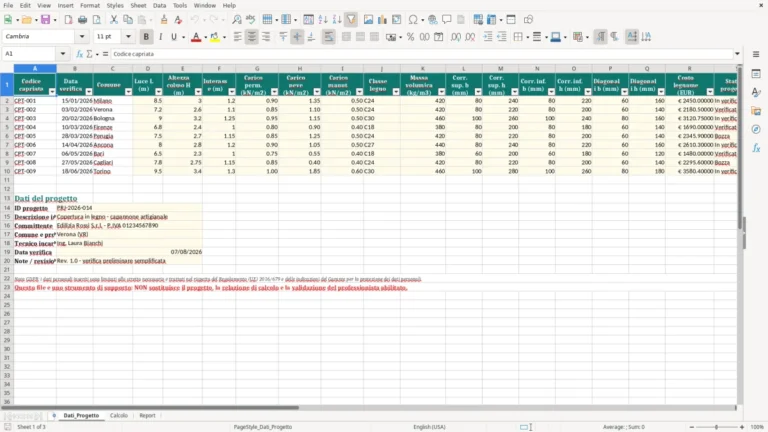
Task: Click the Add Decimal Place icon
Action: click(x=456, y=37)
